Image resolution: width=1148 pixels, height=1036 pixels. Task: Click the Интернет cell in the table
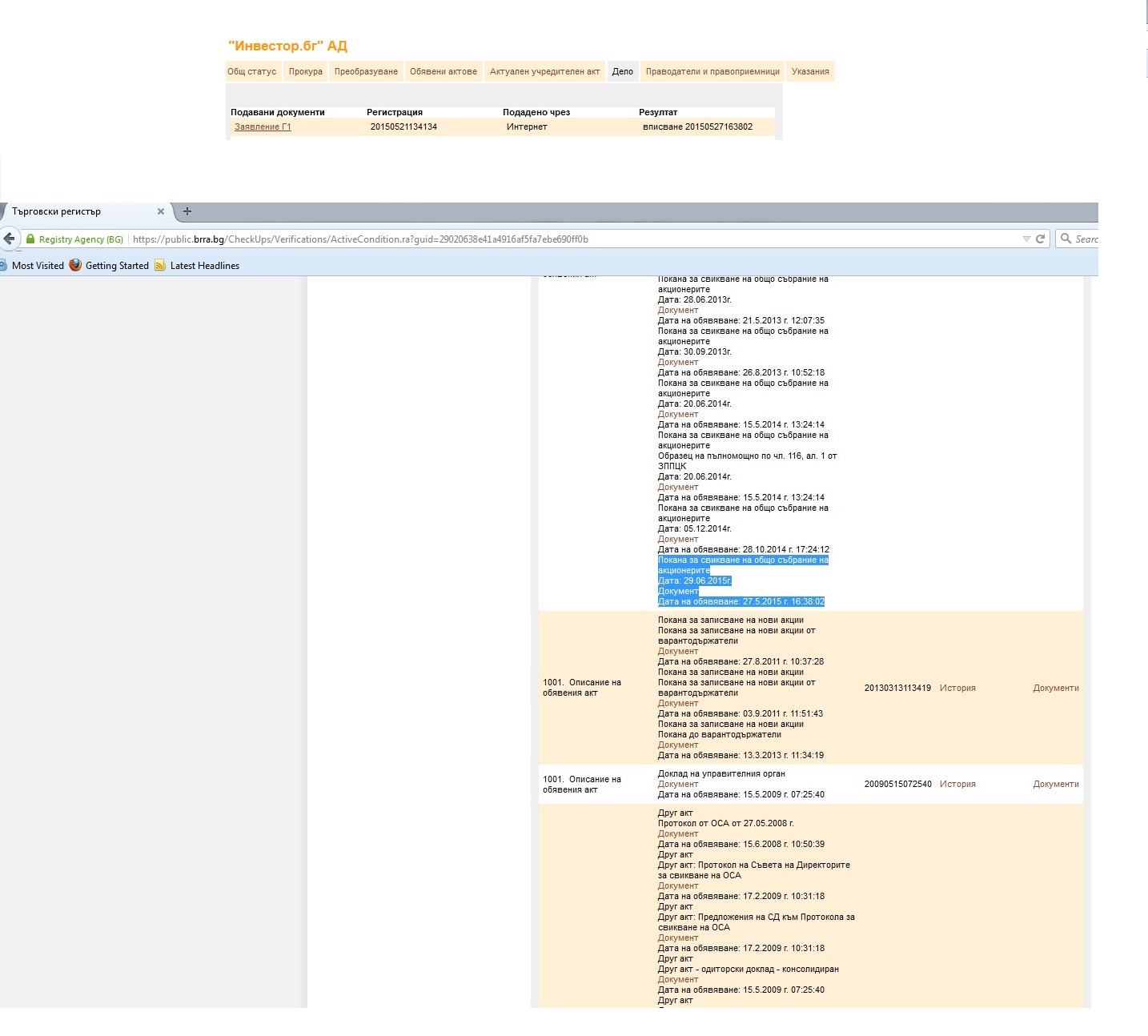click(x=527, y=126)
